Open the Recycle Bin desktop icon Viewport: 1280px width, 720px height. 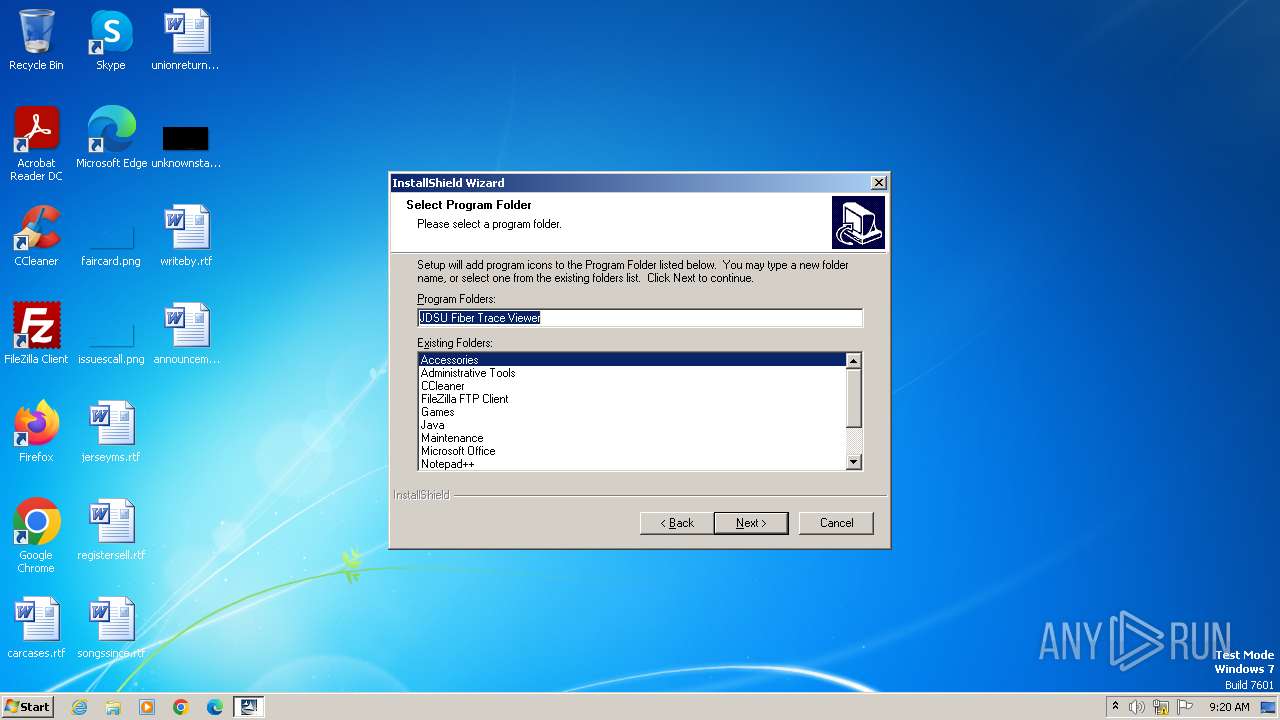coord(36,40)
